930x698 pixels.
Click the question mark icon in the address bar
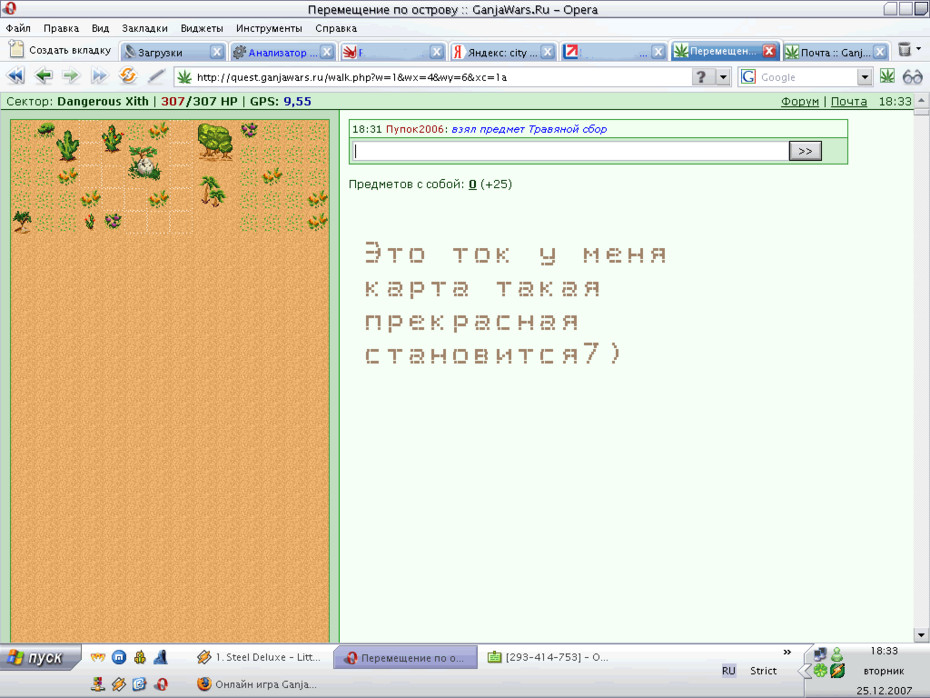pos(701,77)
